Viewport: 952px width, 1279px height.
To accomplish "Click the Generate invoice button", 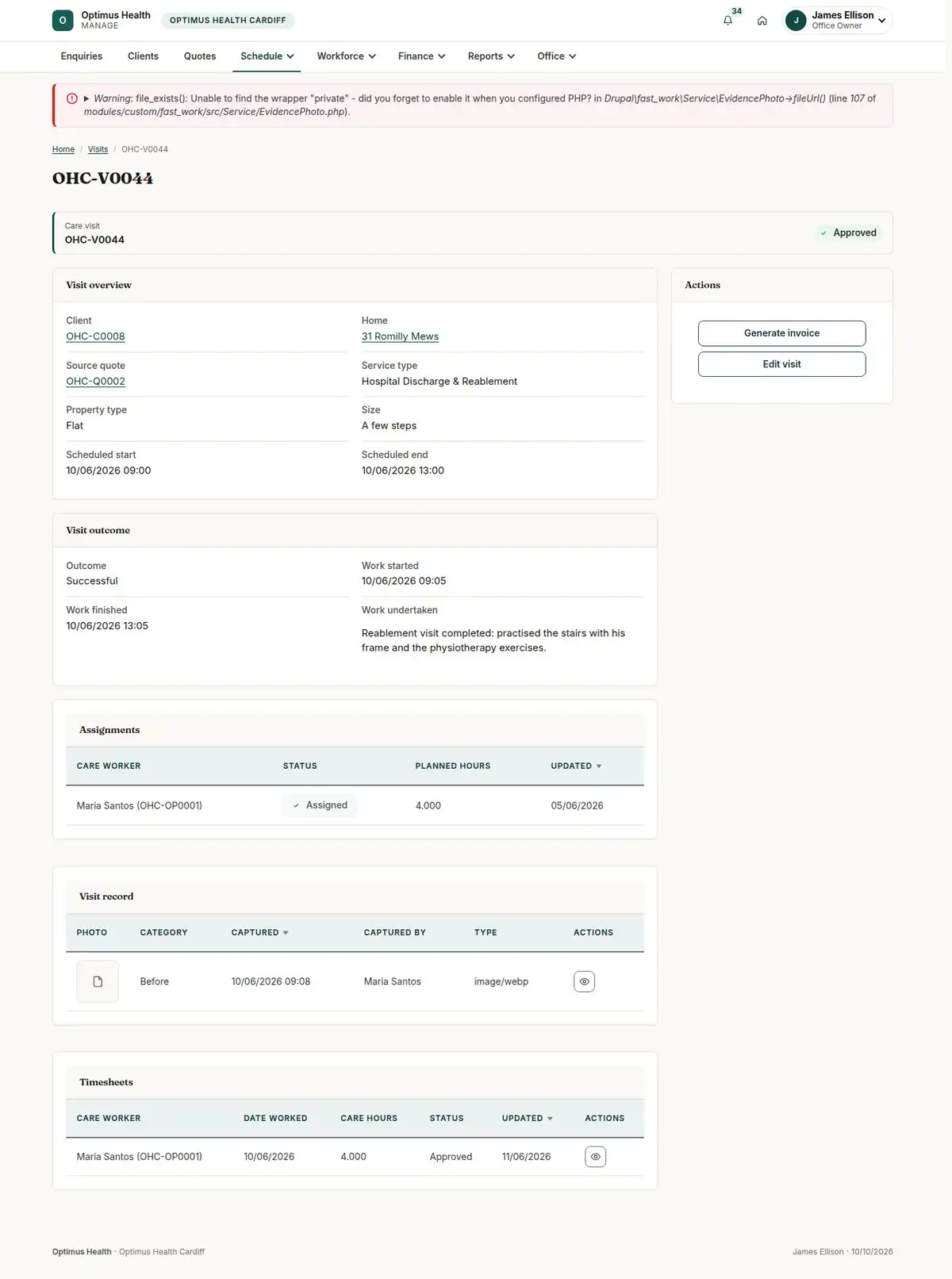I will (x=781, y=333).
